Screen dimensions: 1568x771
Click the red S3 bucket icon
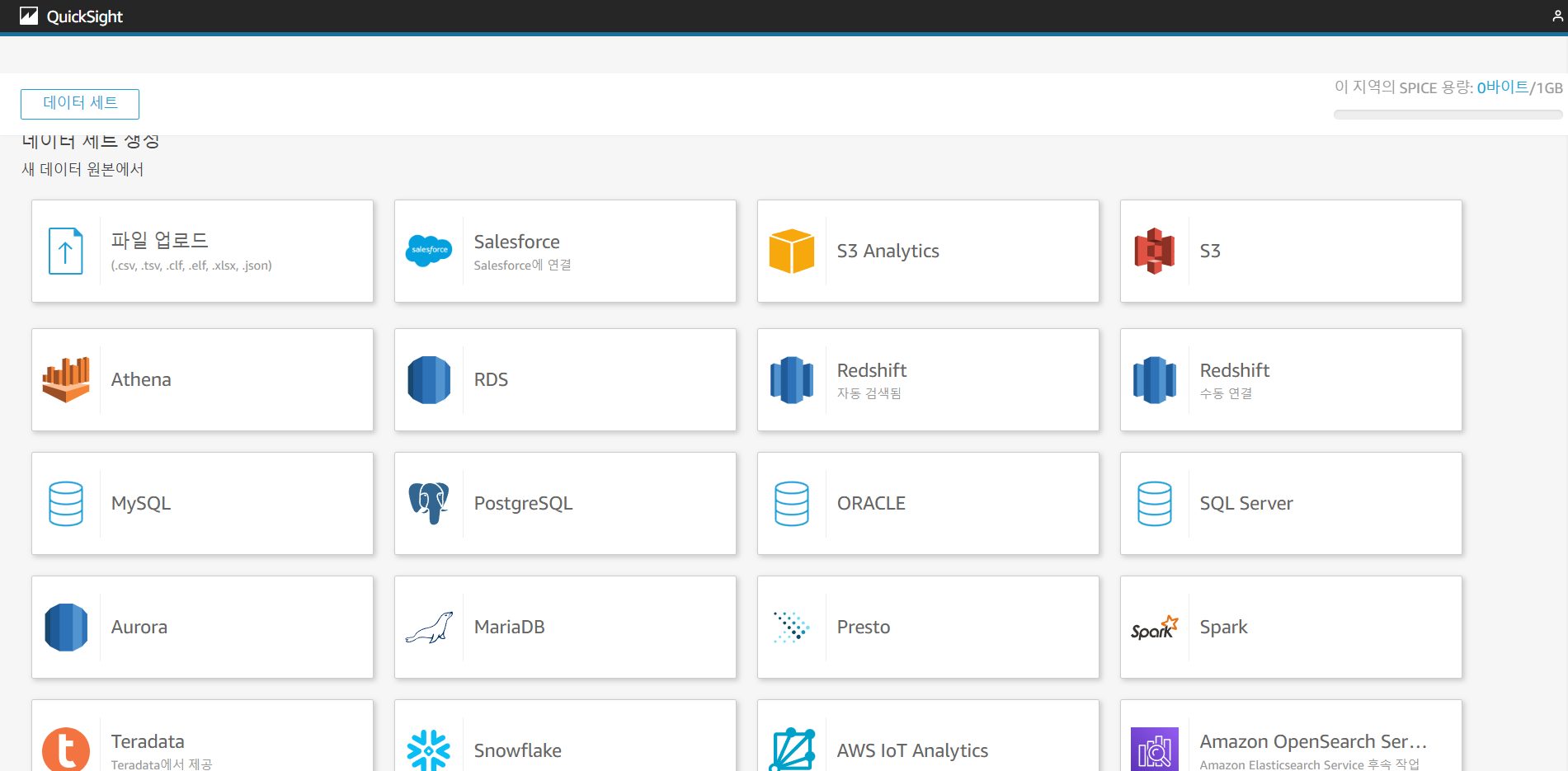coord(1155,251)
